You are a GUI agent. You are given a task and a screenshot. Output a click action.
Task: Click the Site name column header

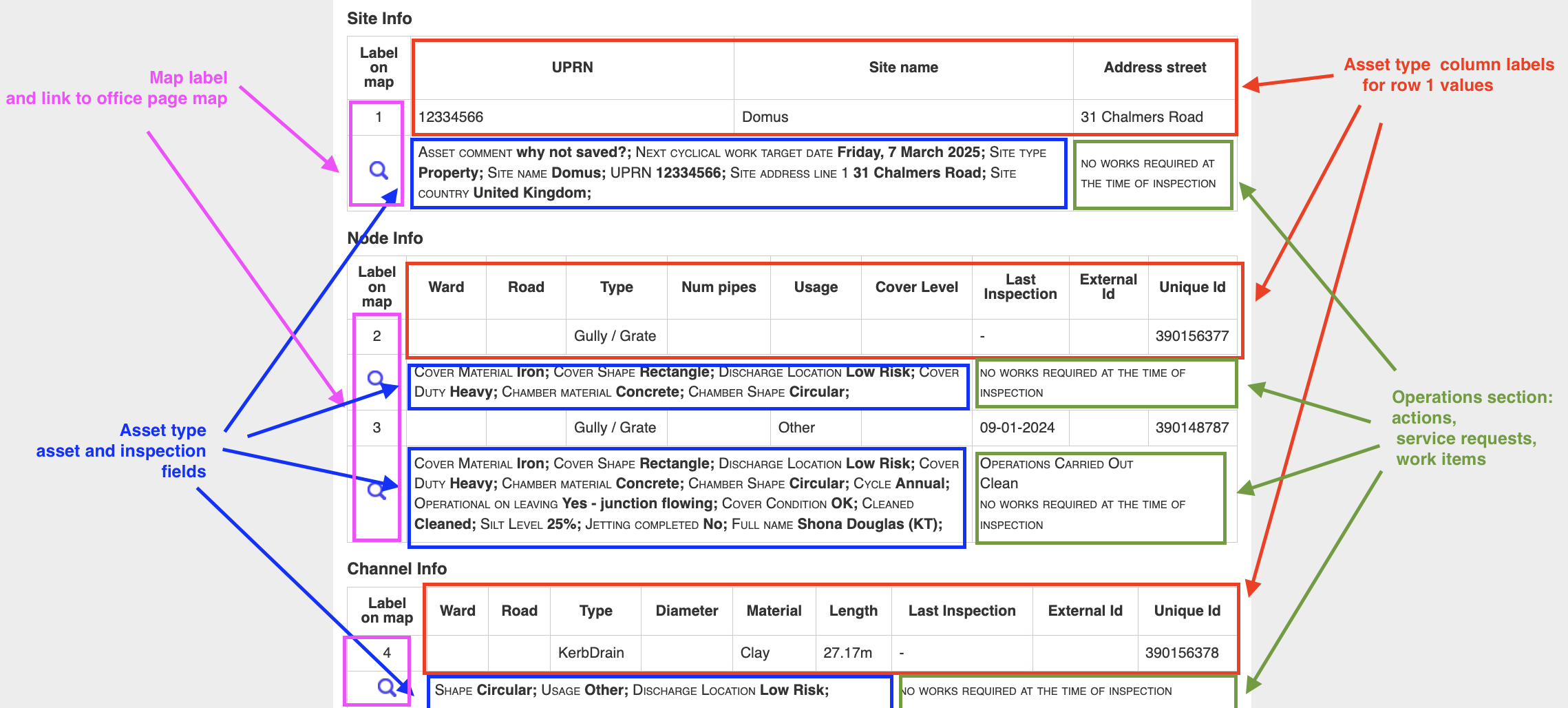902,67
